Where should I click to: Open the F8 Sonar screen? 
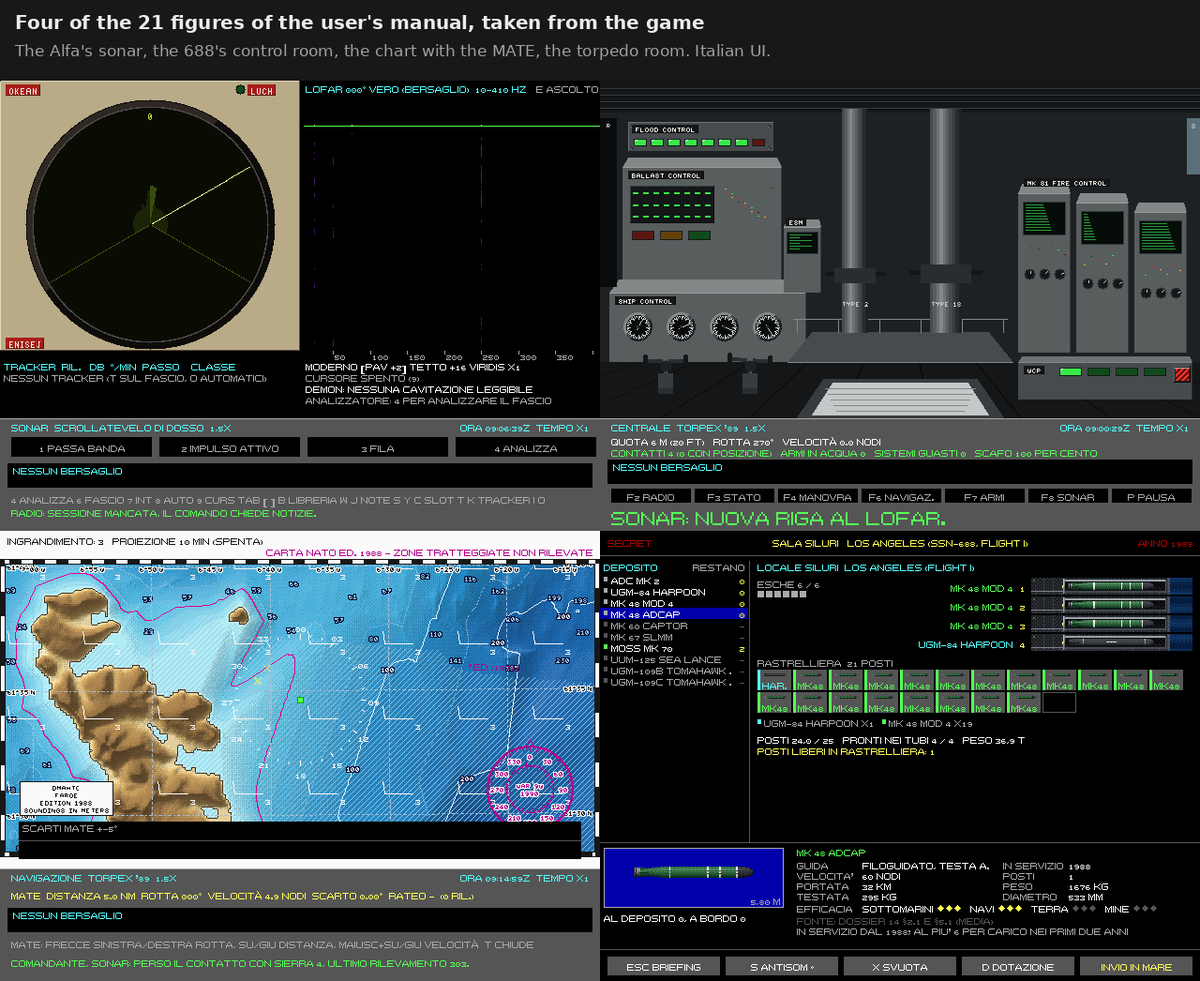pos(1066,496)
